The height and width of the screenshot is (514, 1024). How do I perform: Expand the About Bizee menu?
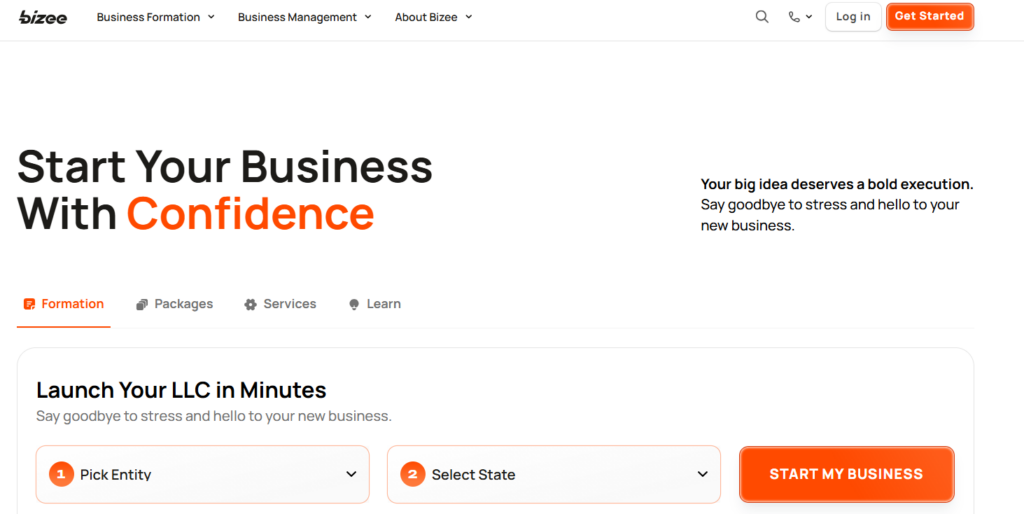pyautogui.click(x=433, y=17)
